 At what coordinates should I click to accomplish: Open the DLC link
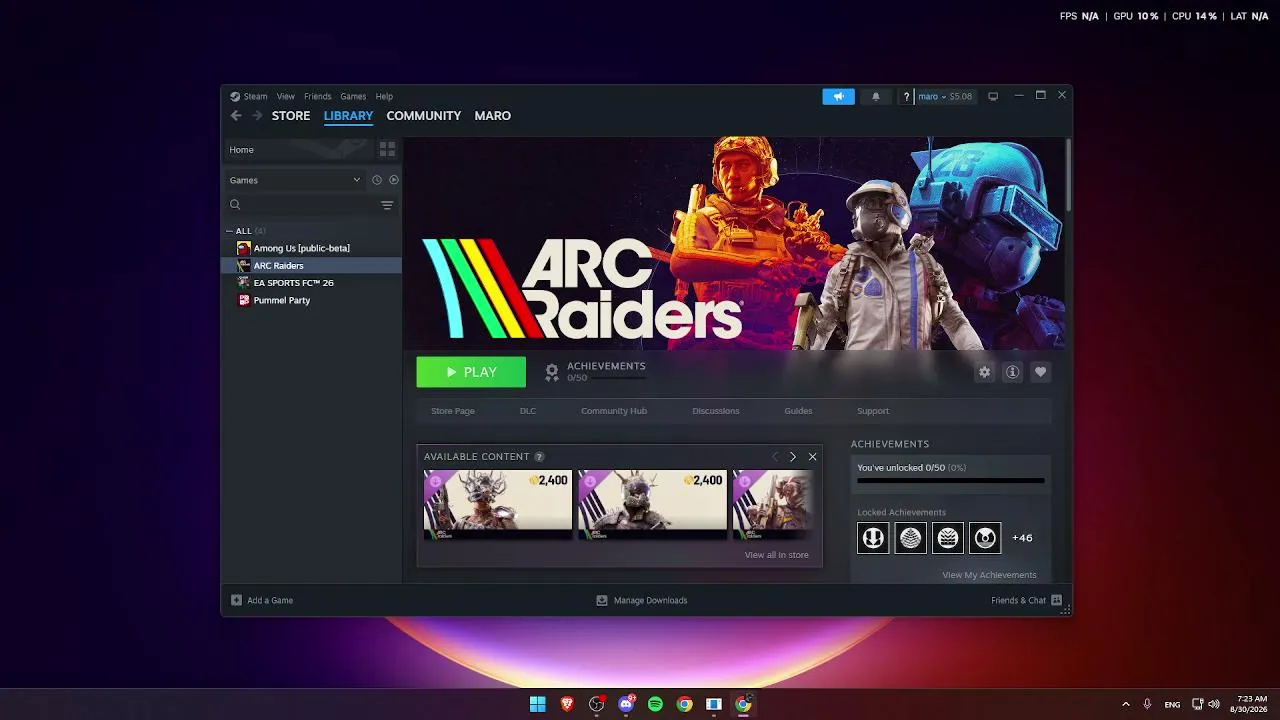(528, 411)
